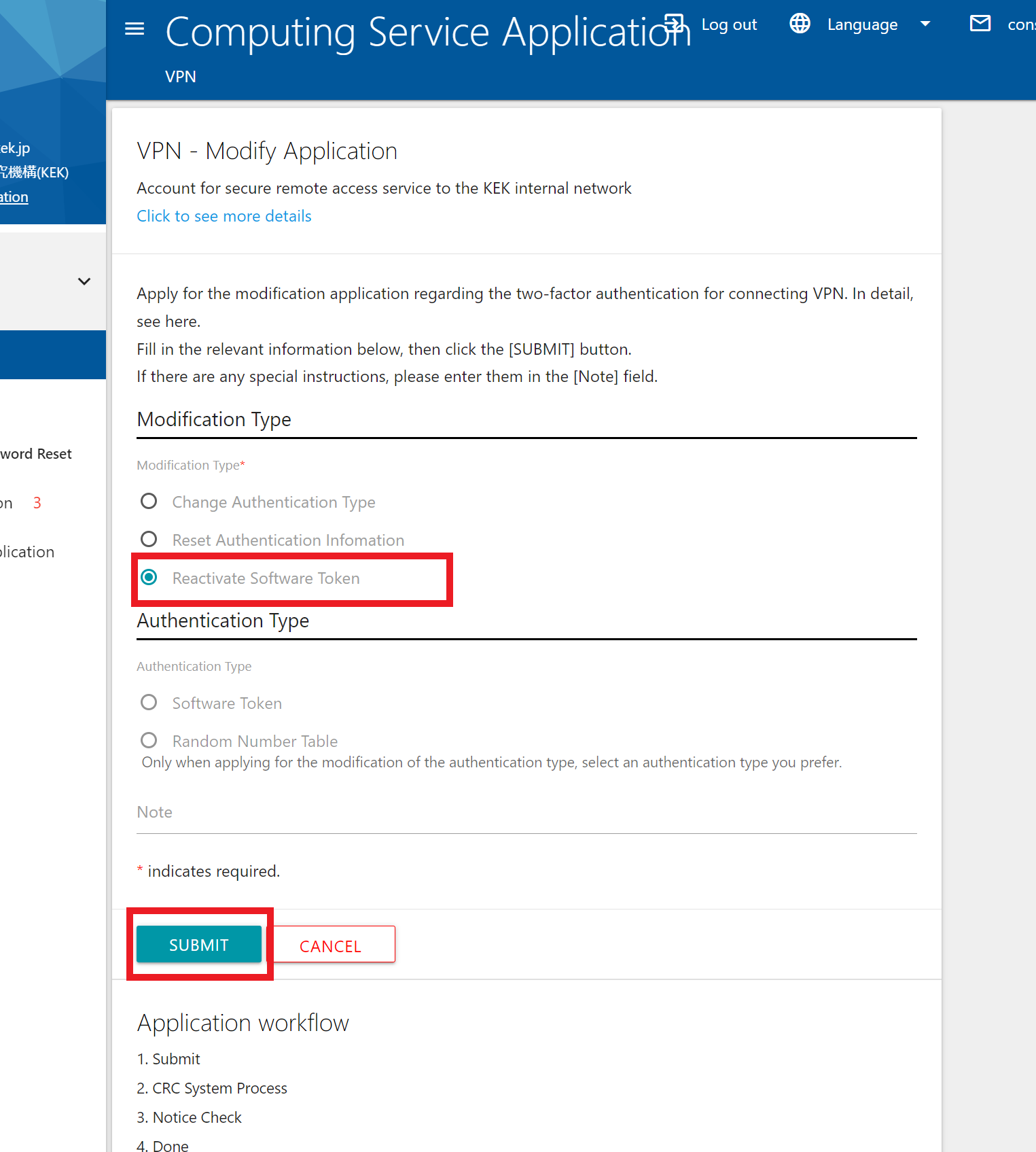The image size is (1036, 1152).
Task: Click the 'VPN - Modify Application' heading
Action: 267,151
